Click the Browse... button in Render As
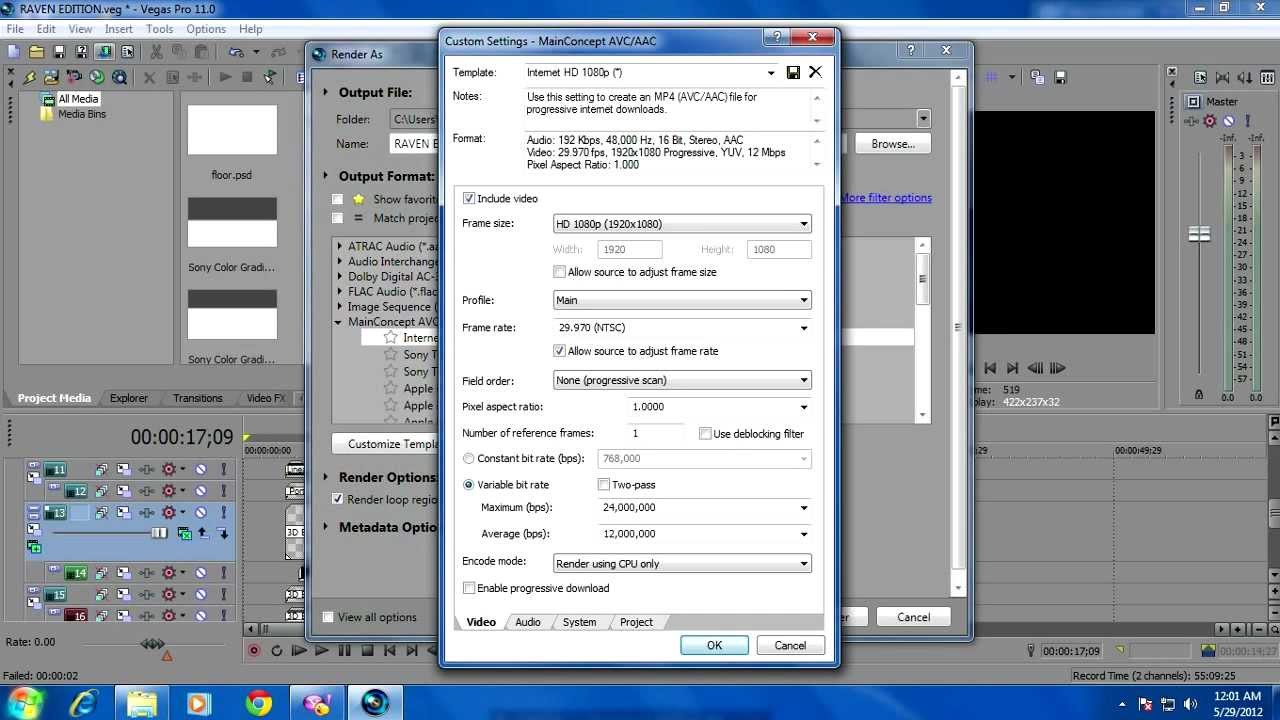 tap(893, 144)
